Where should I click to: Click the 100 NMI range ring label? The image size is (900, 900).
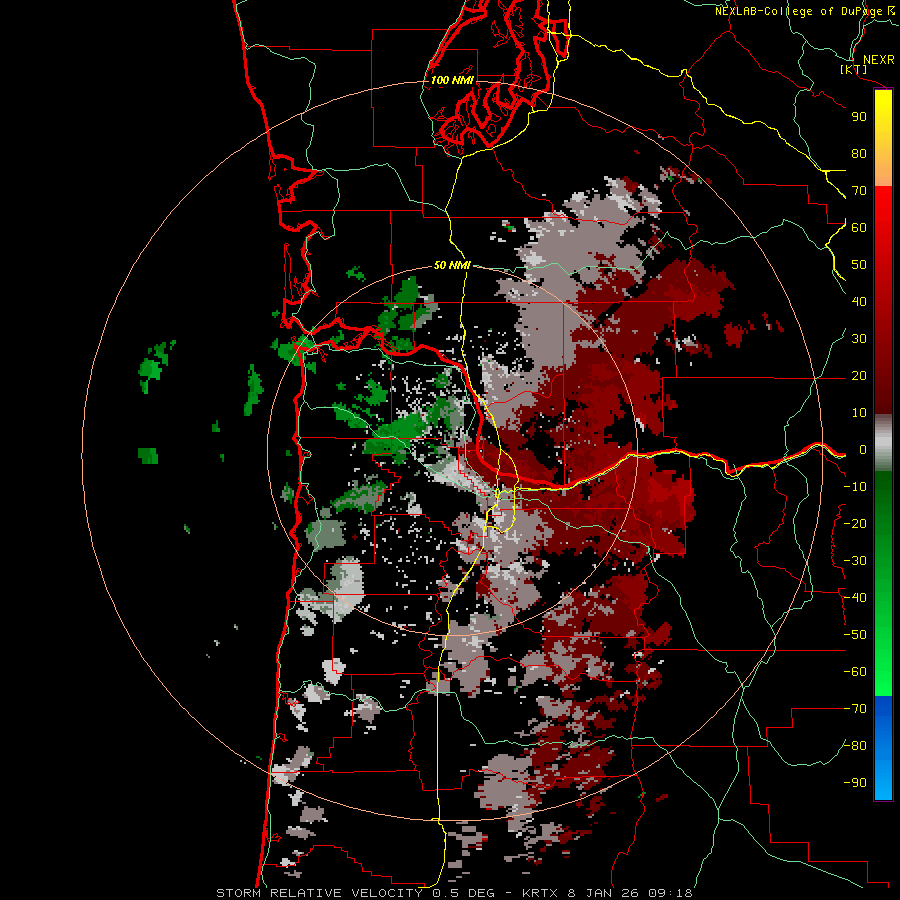click(452, 80)
